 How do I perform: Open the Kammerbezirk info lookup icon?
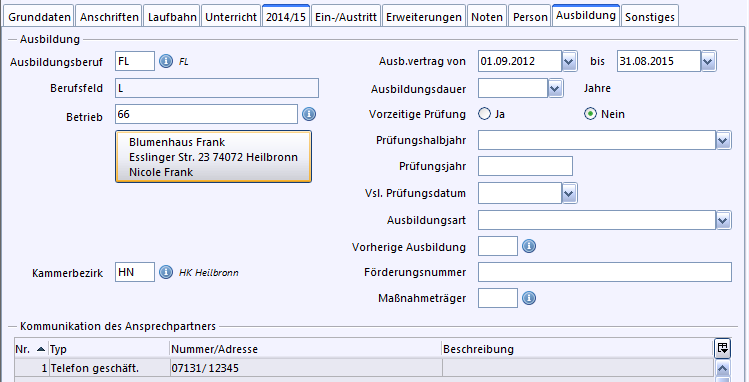[166, 272]
